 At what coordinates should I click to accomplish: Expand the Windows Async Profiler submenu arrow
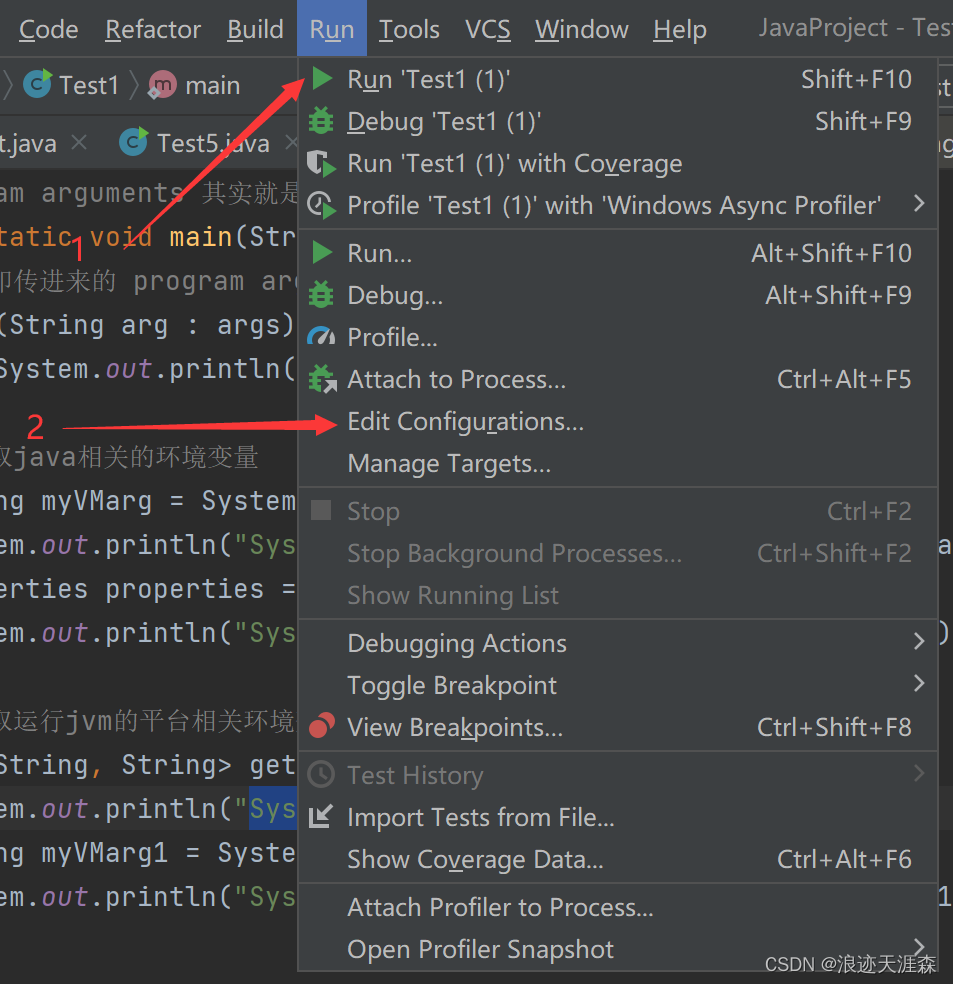[x=919, y=205]
